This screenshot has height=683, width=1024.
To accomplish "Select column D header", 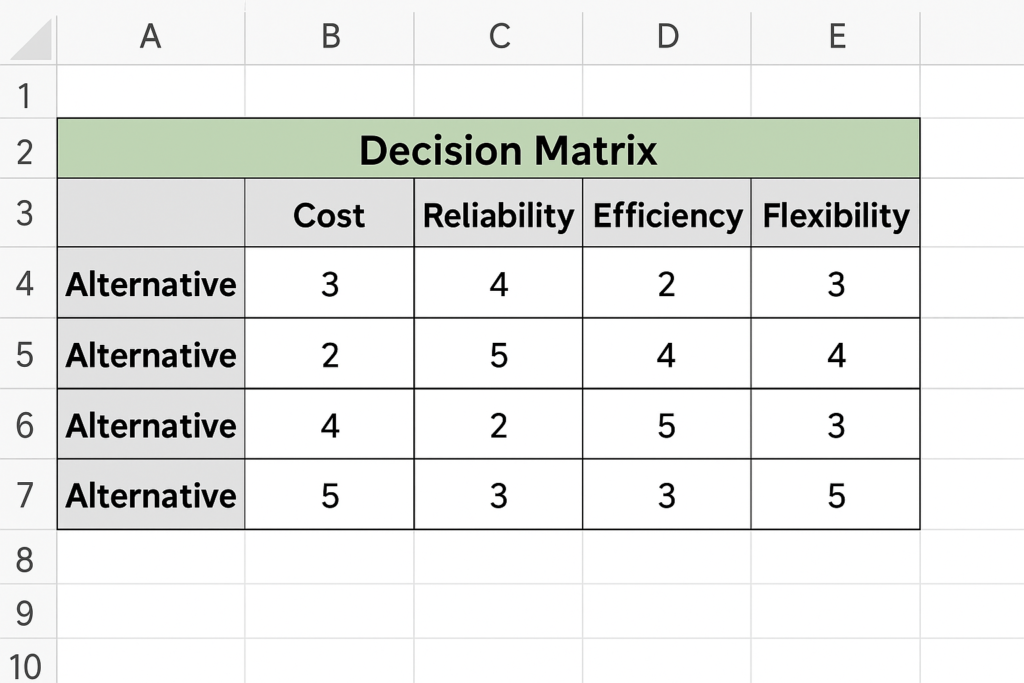I will pyautogui.click(x=667, y=37).
